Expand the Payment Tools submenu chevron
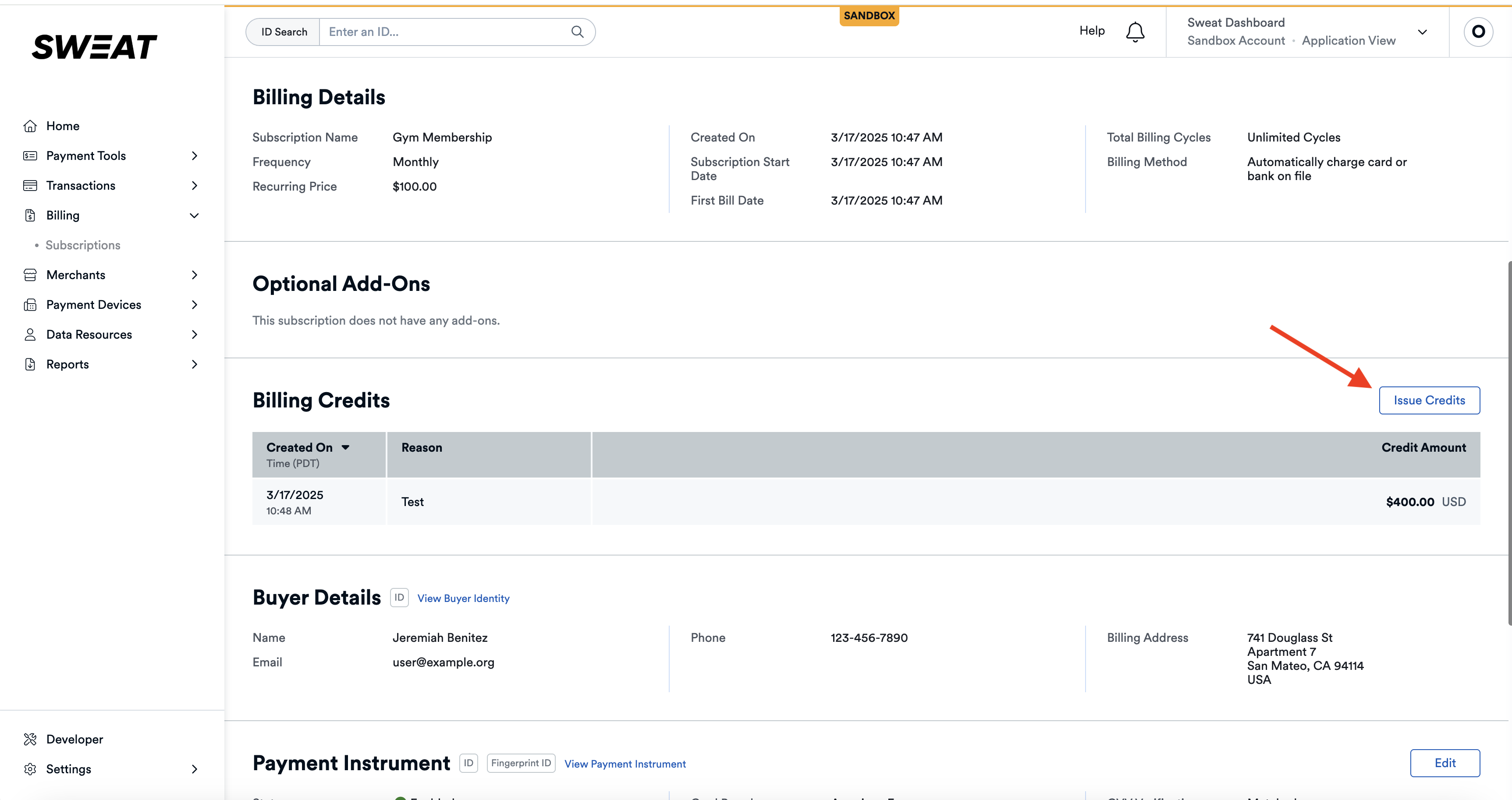This screenshot has height=800, width=1512. coord(194,156)
